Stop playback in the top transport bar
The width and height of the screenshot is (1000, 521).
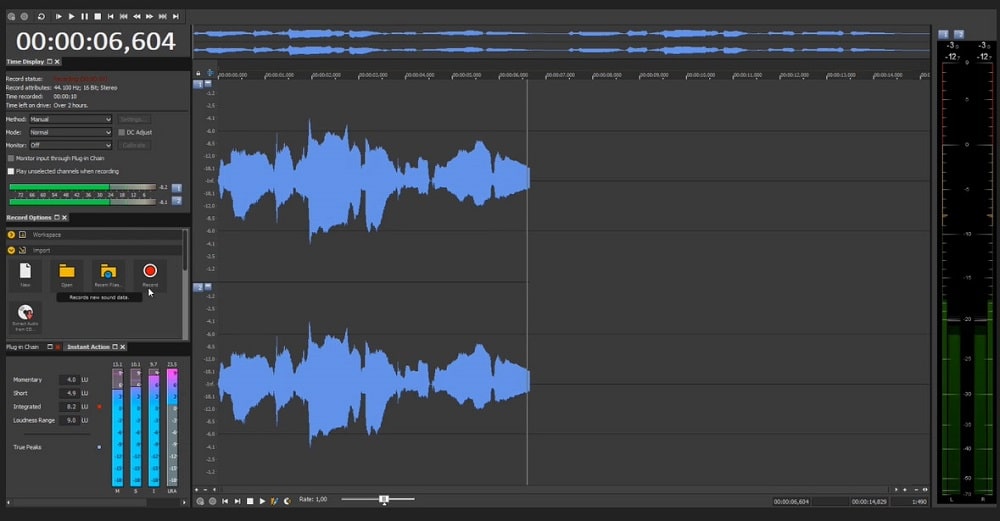[98, 17]
